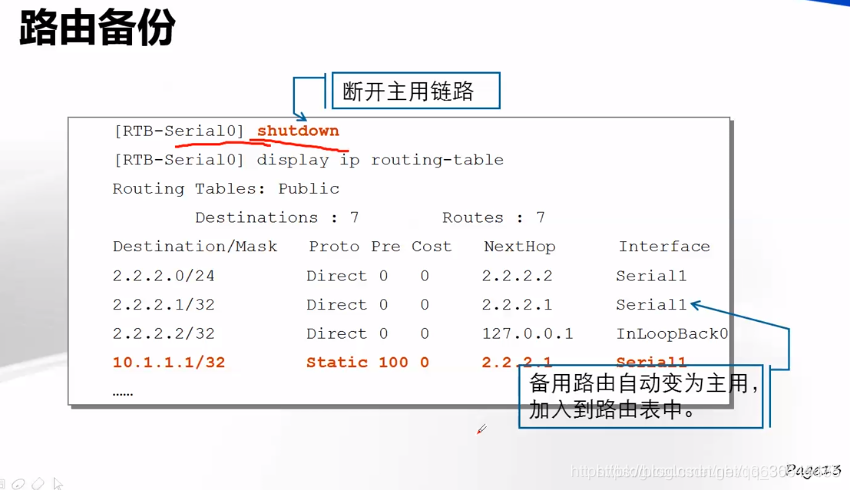Click the Destinations : 7 text
Viewport: 850px width, 490px height.
277,217
